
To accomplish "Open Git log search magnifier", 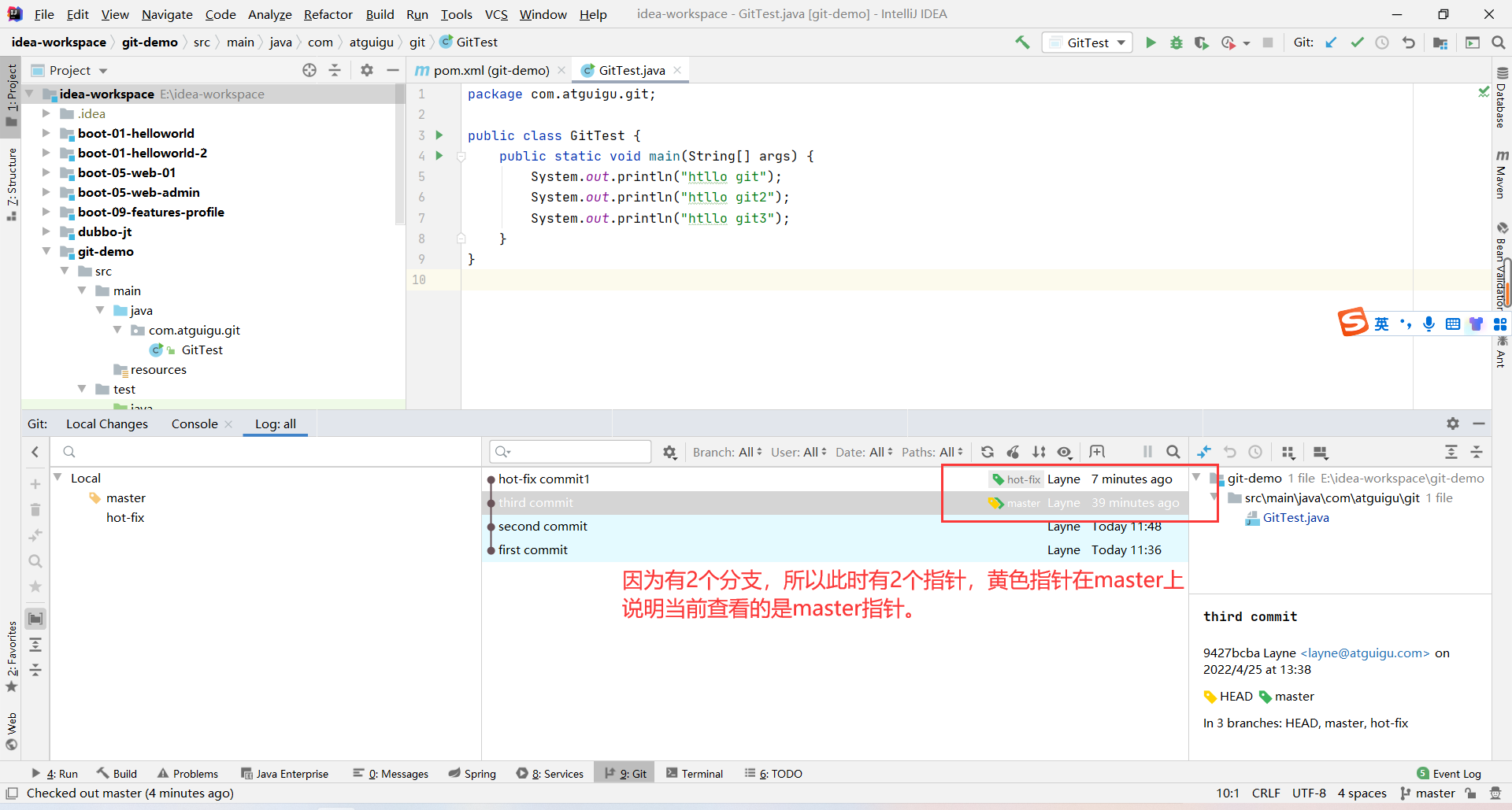I will (1173, 452).
